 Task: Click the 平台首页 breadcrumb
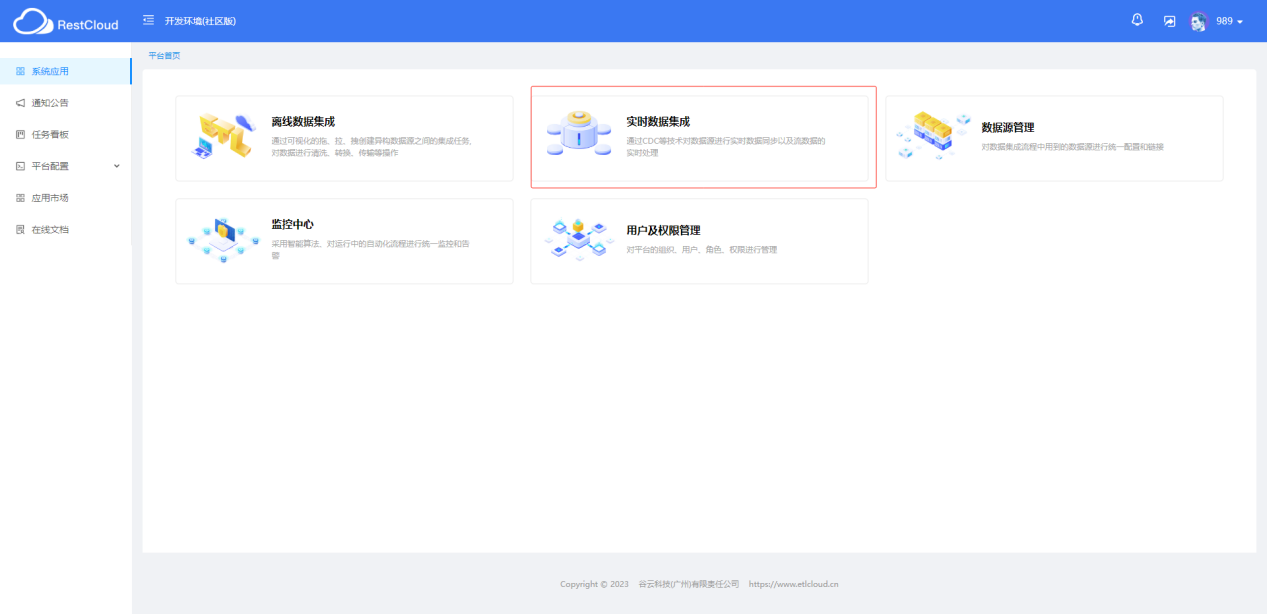point(164,56)
